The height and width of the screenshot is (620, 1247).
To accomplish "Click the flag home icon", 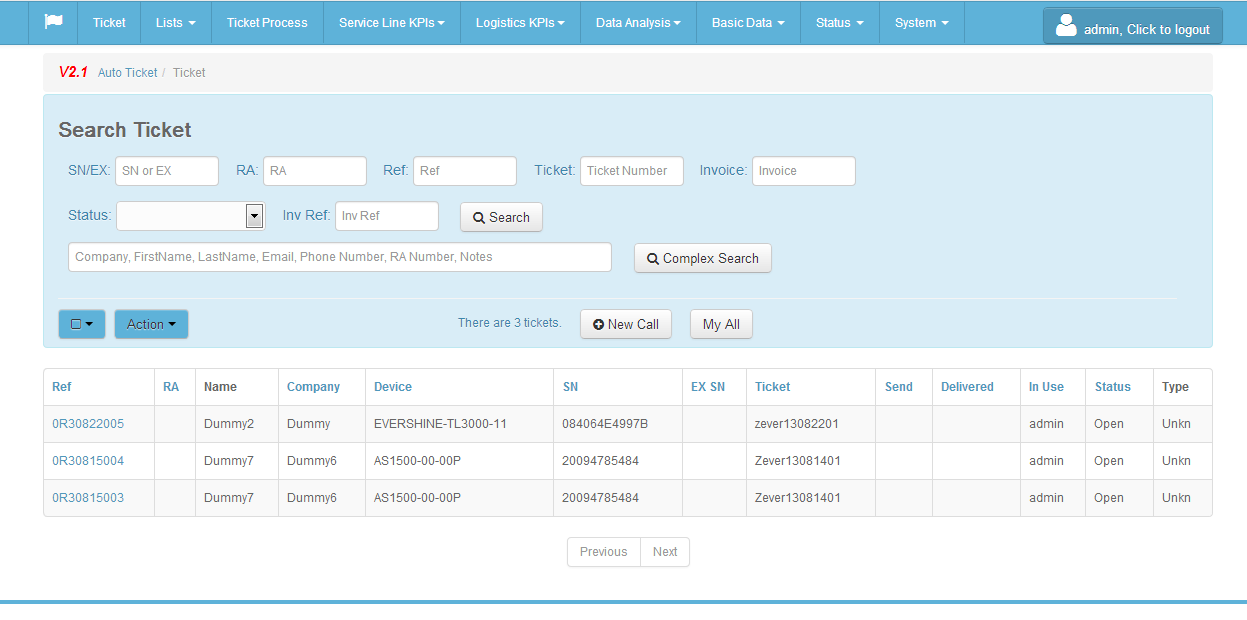I will click(53, 22).
